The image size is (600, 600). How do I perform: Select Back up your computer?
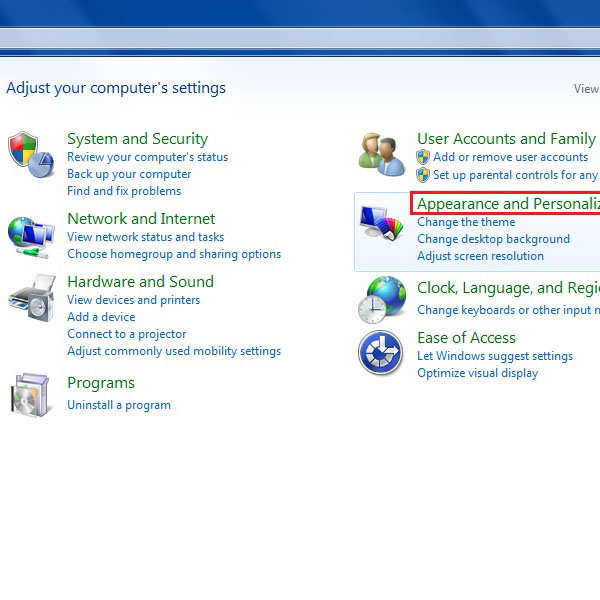[129, 174]
